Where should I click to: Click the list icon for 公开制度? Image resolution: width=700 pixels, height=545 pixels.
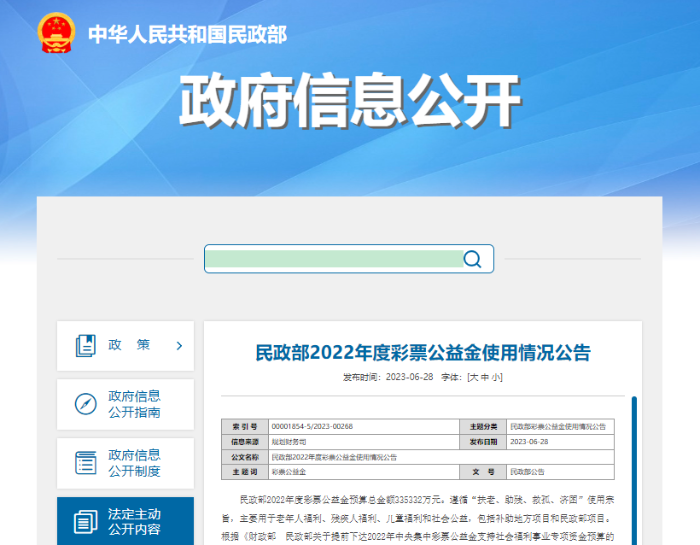85,463
